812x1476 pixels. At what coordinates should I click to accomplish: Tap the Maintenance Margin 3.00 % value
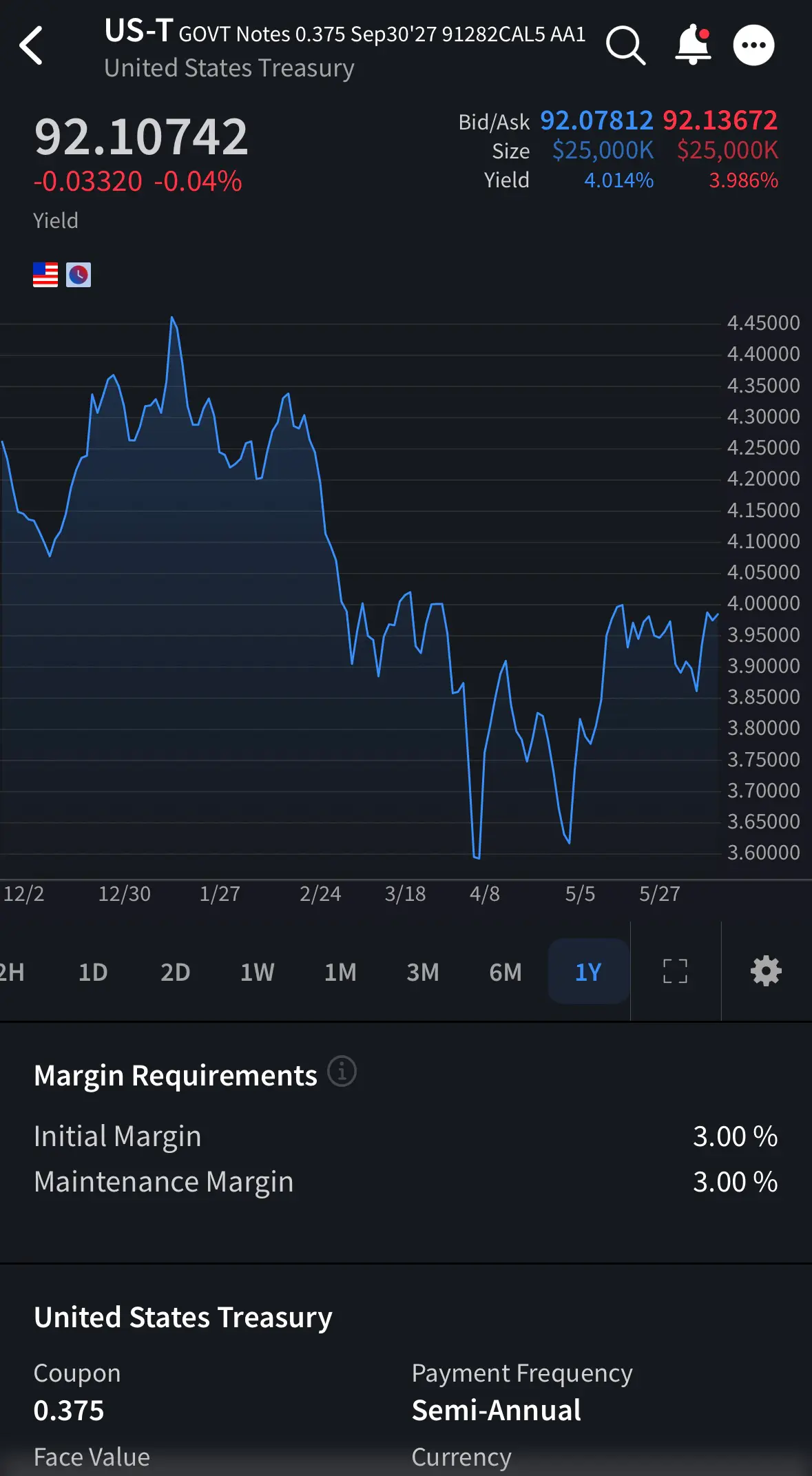(x=735, y=1182)
